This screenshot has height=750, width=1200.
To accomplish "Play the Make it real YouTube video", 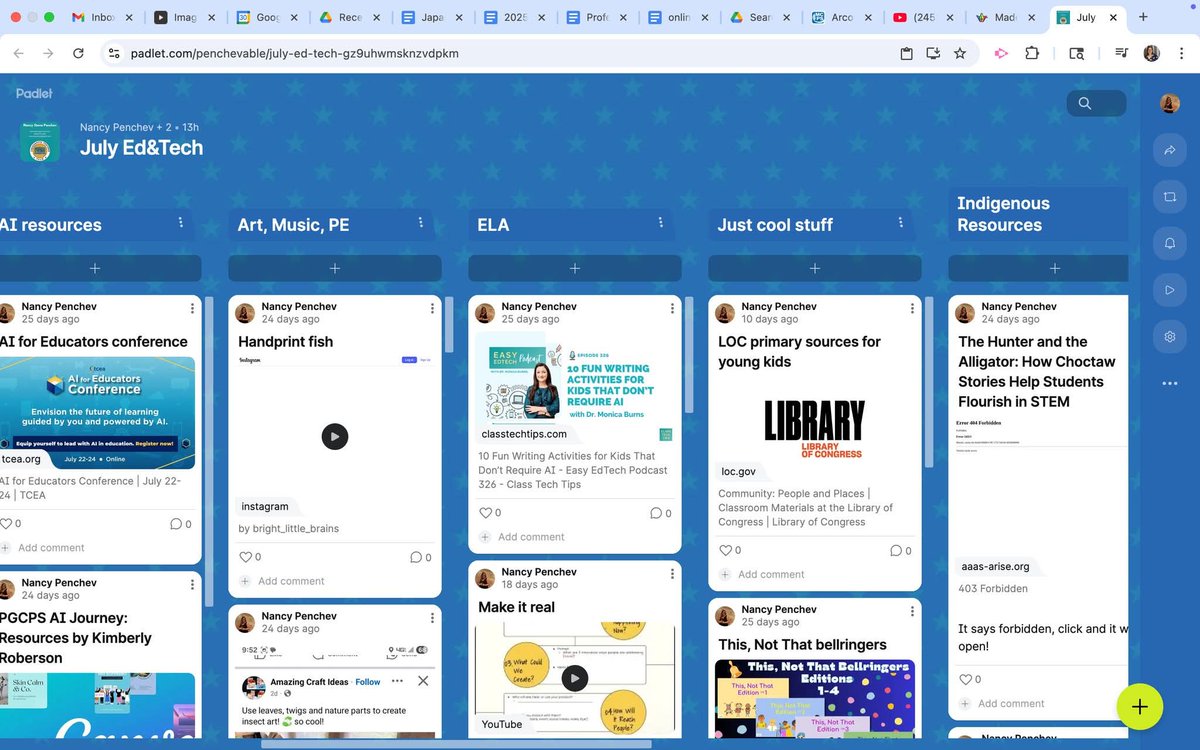I will pos(574,679).
